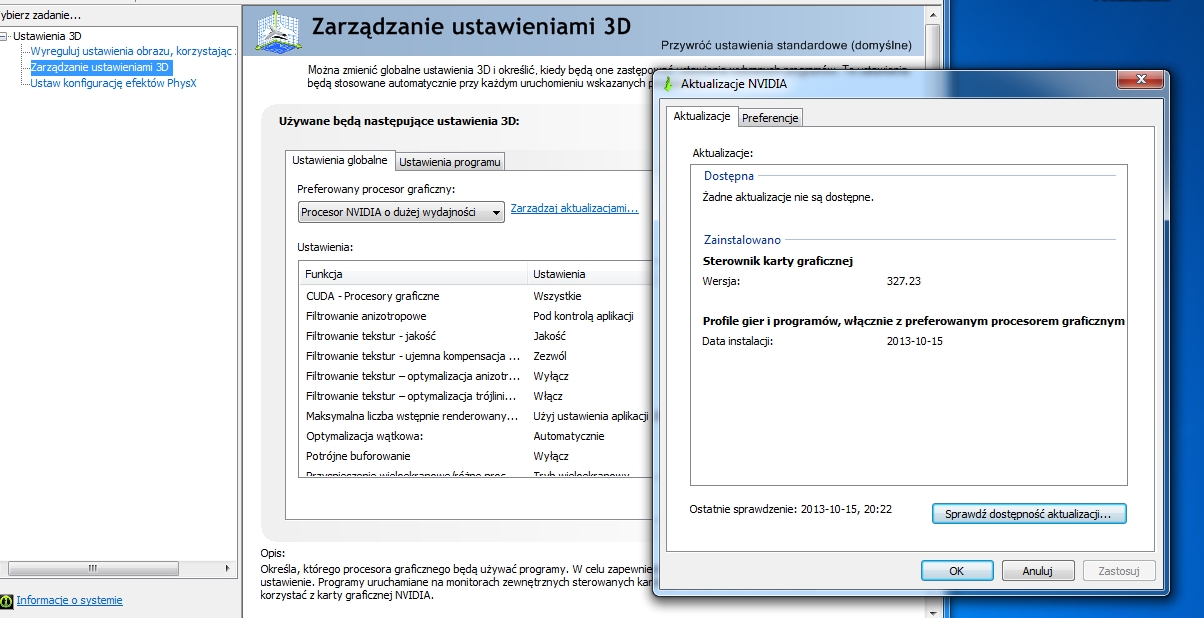Click the 'Wszystkie' value for CUDA

[557, 296]
